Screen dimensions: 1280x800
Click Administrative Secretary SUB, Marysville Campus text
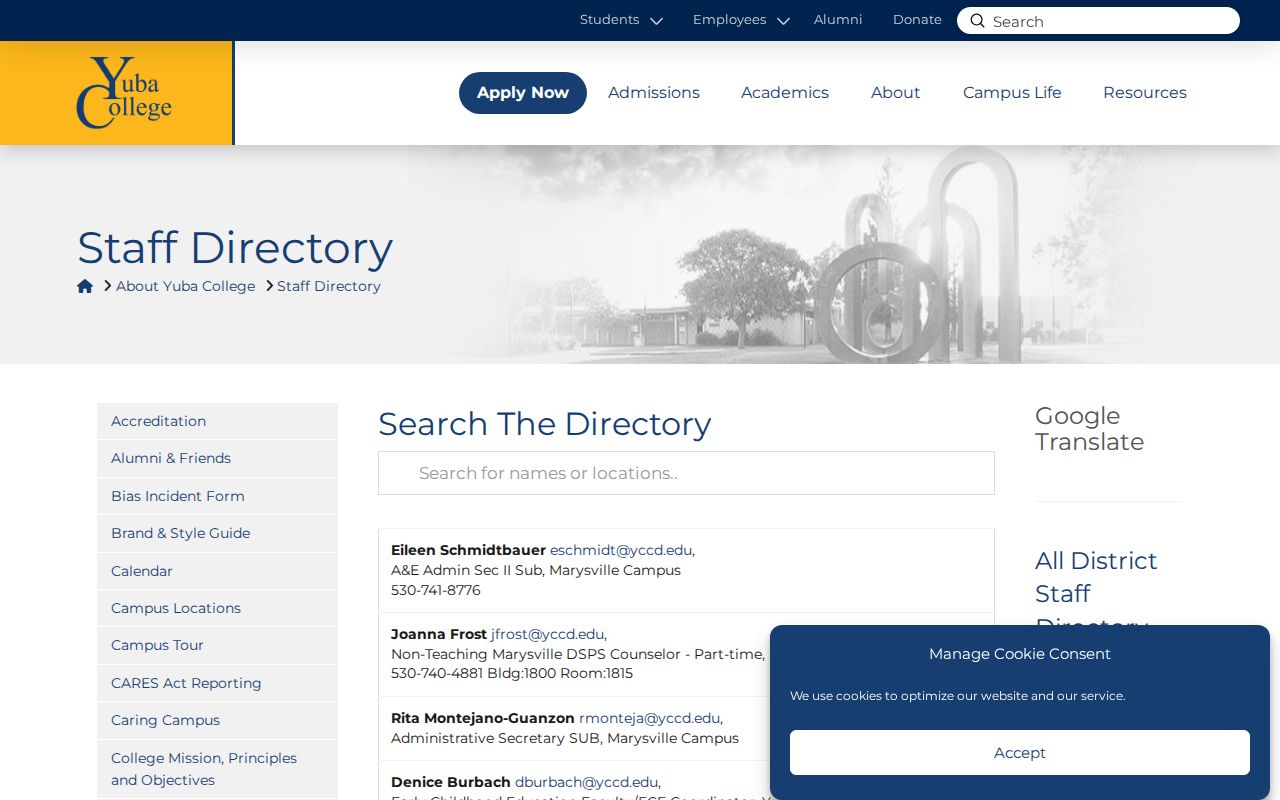tap(565, 738)
